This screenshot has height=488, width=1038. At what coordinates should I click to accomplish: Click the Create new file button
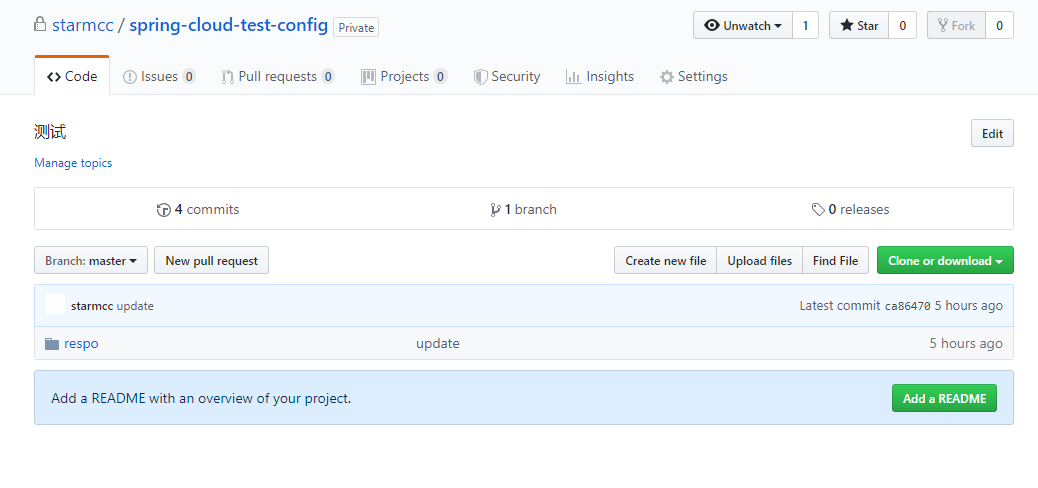pos(665,260)
